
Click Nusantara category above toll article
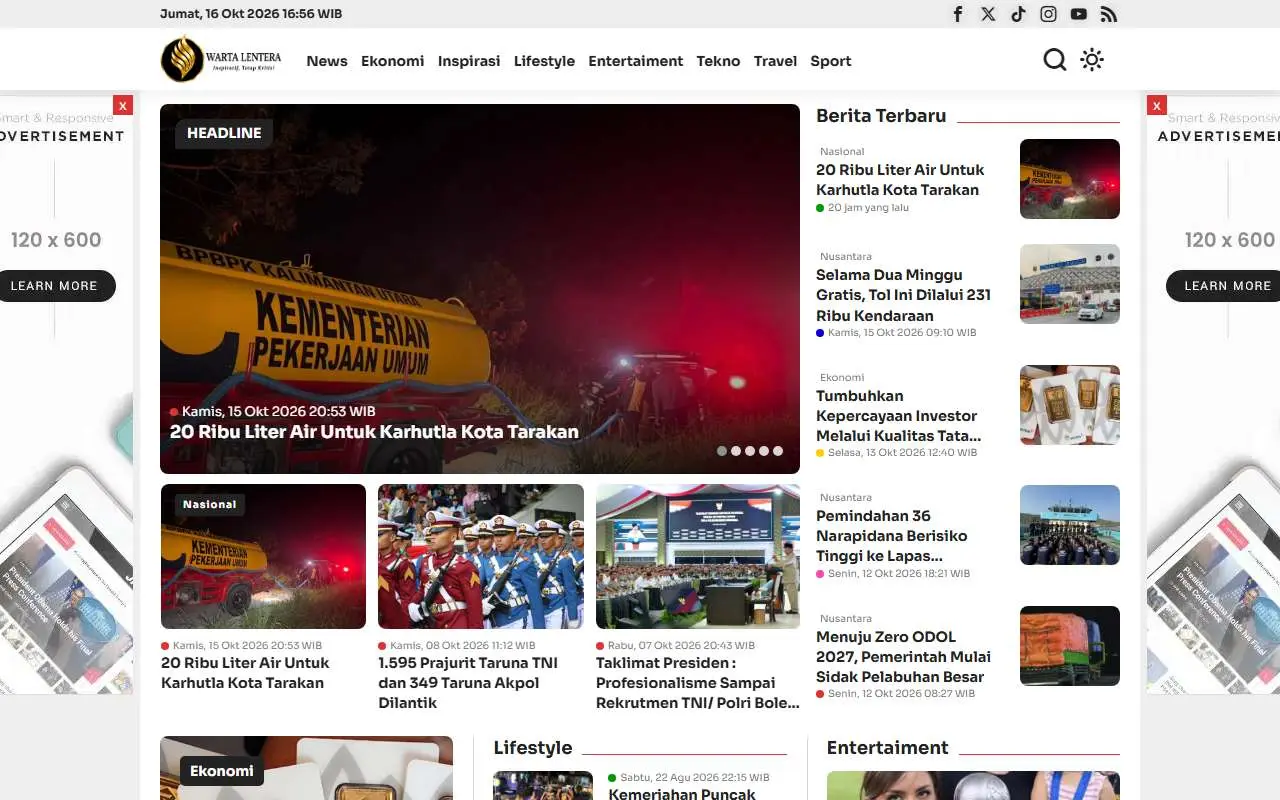(846, 257)
